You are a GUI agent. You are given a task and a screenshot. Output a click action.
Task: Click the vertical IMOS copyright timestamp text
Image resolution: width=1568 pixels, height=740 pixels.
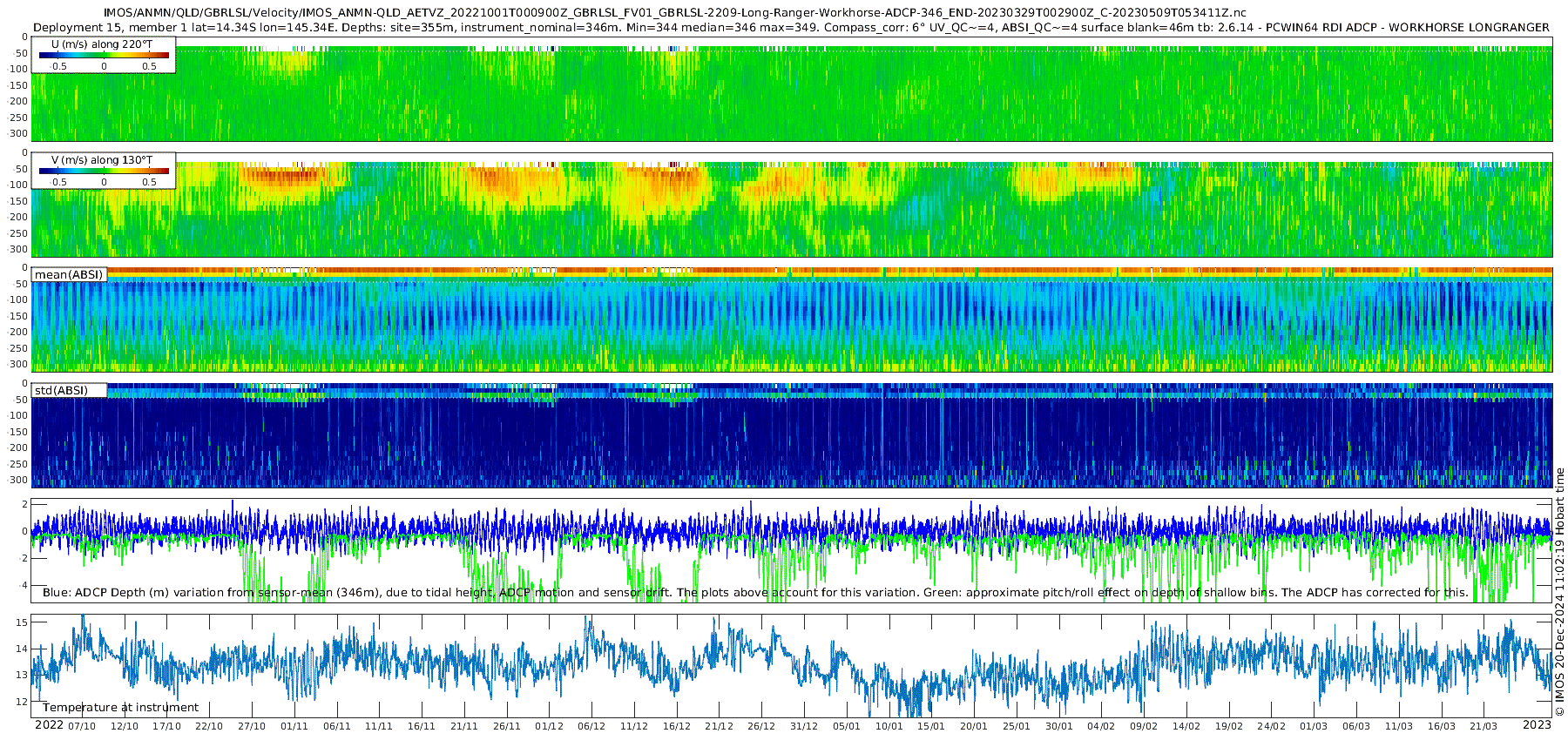point(1559,592)
